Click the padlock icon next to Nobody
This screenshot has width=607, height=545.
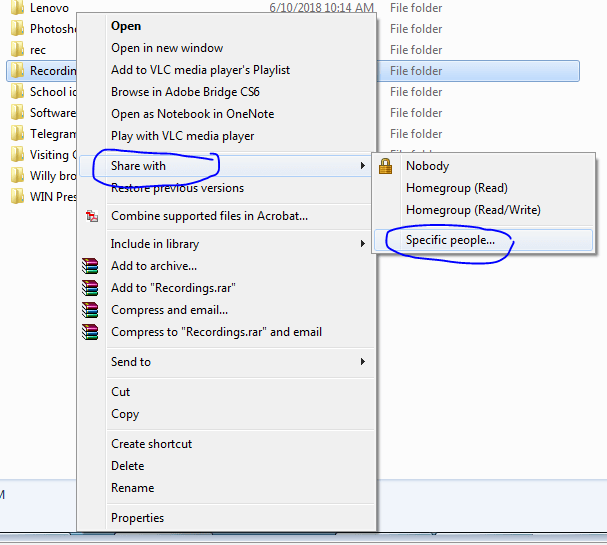[x=385, y=166]
